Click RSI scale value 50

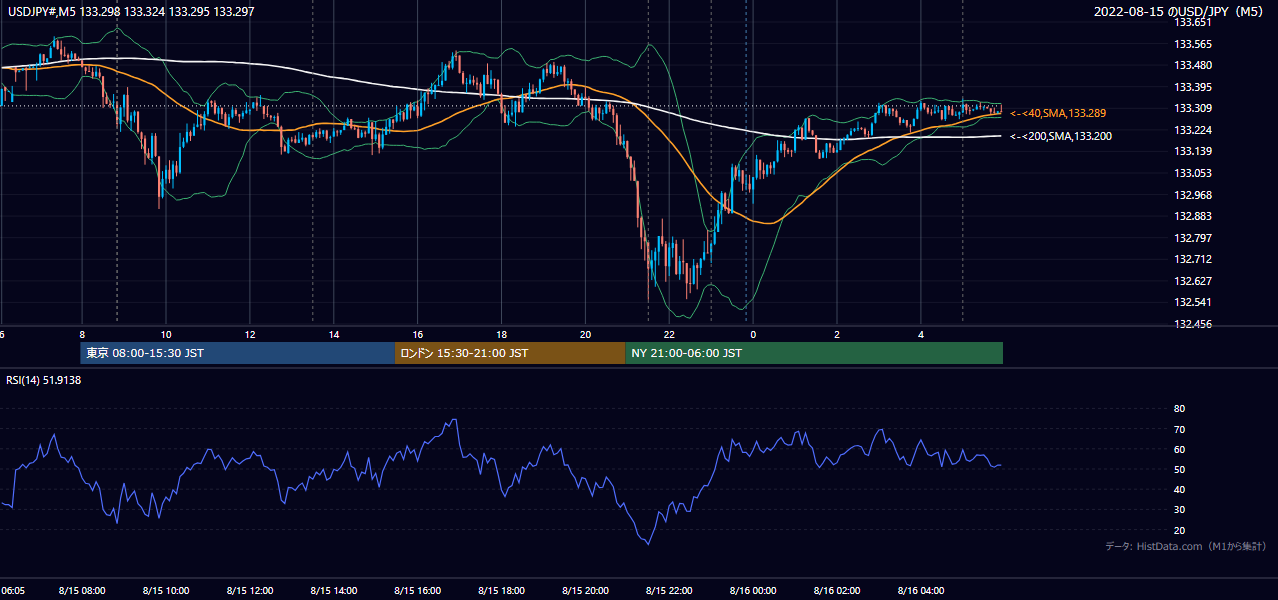(x=1179, y=469)
